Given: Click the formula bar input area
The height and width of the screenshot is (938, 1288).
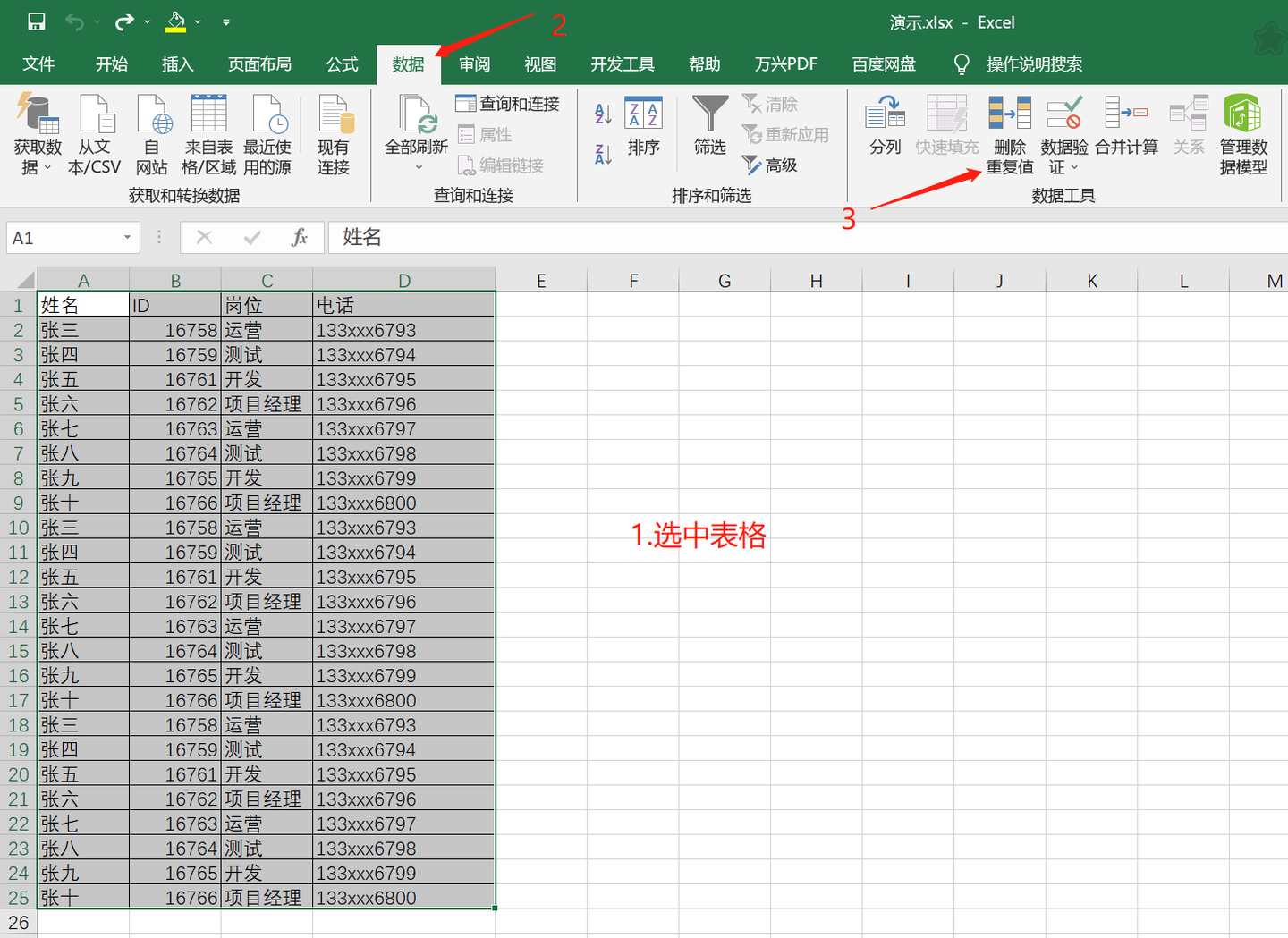Looking at the screenshot, I should click(x=626, y=238).
